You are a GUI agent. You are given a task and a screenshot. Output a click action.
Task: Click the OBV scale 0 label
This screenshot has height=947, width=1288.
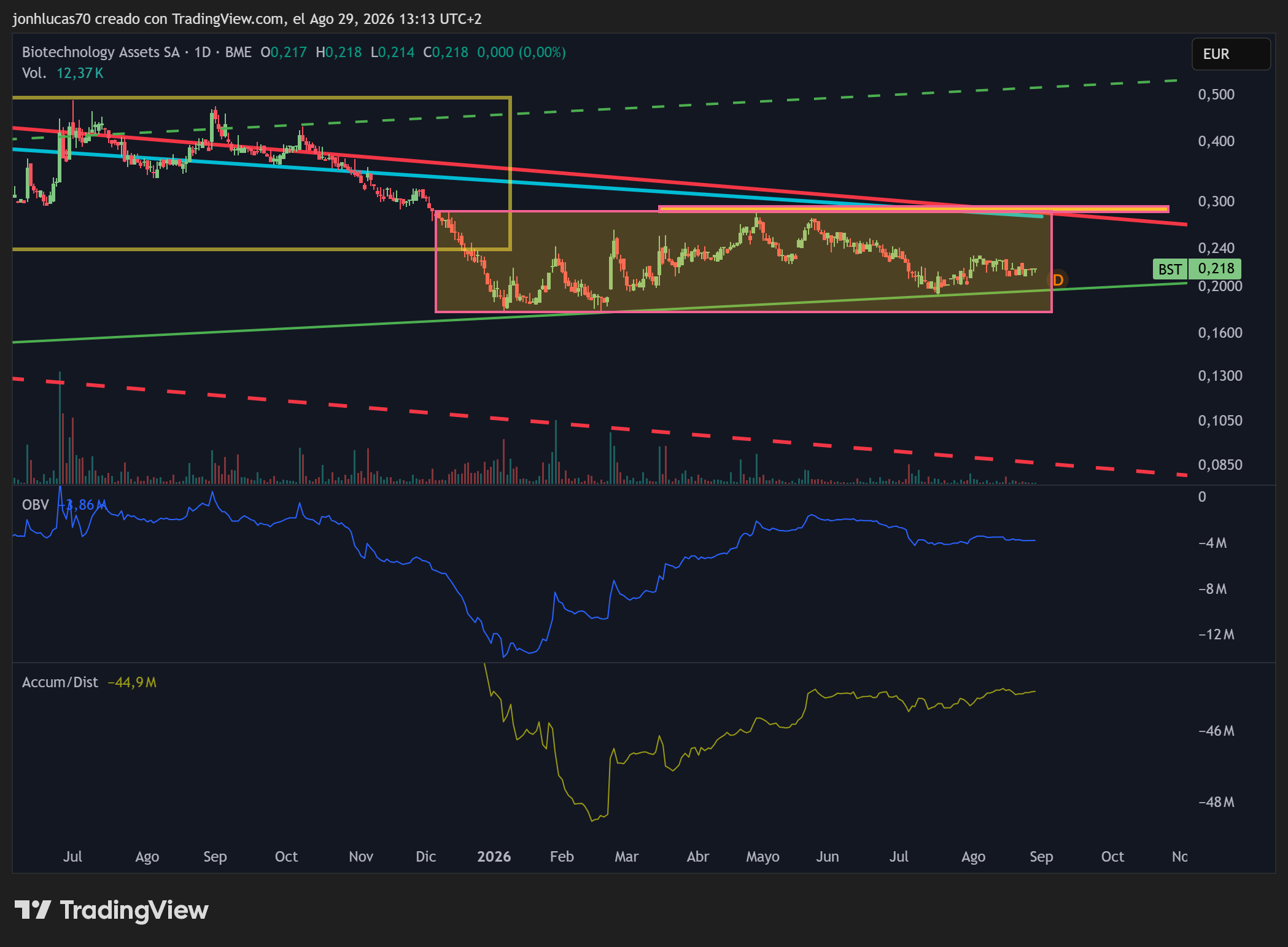[1202, 497]
